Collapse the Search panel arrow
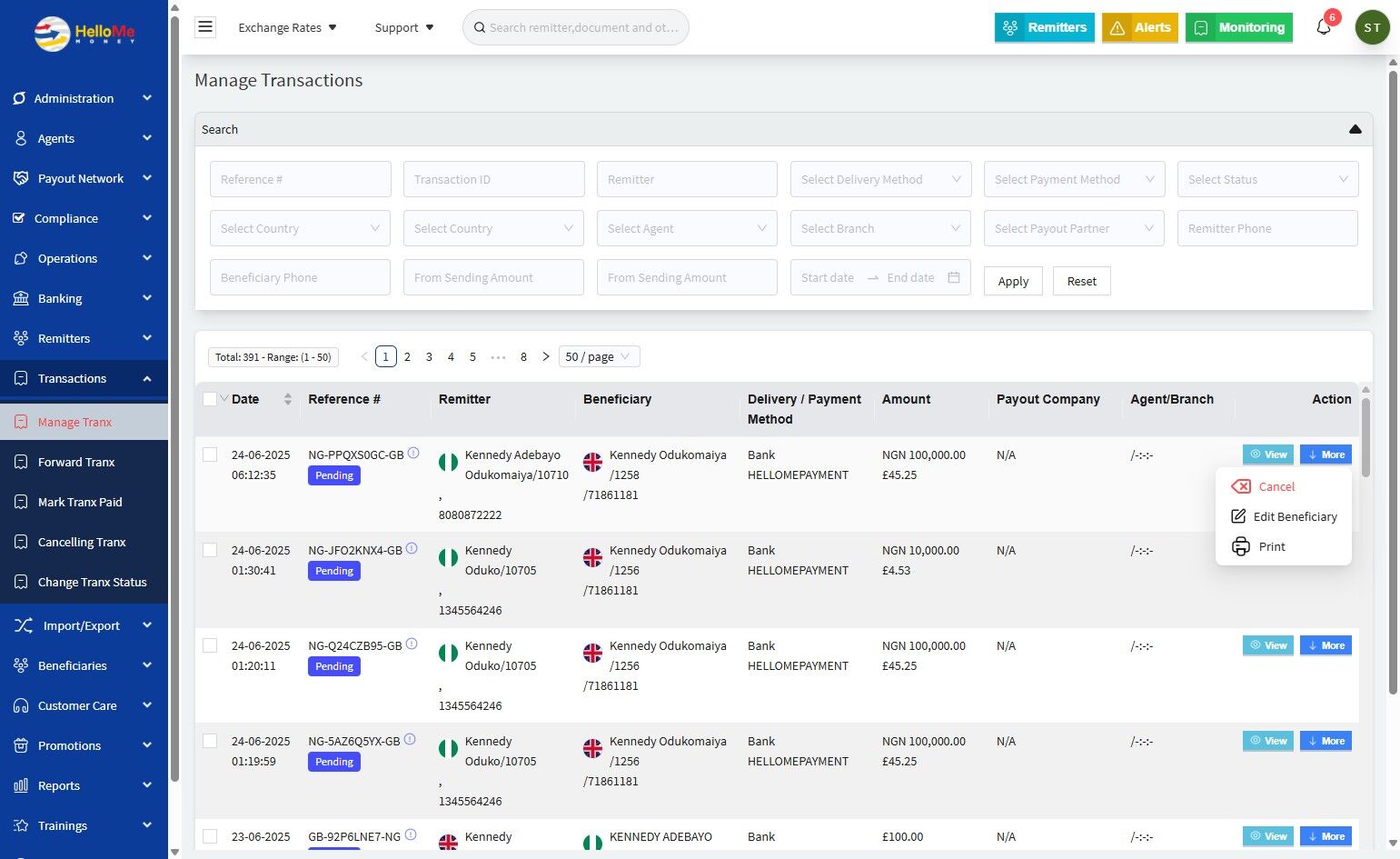Screen dimensions: 1400x859 click(x=1355, y=129)
